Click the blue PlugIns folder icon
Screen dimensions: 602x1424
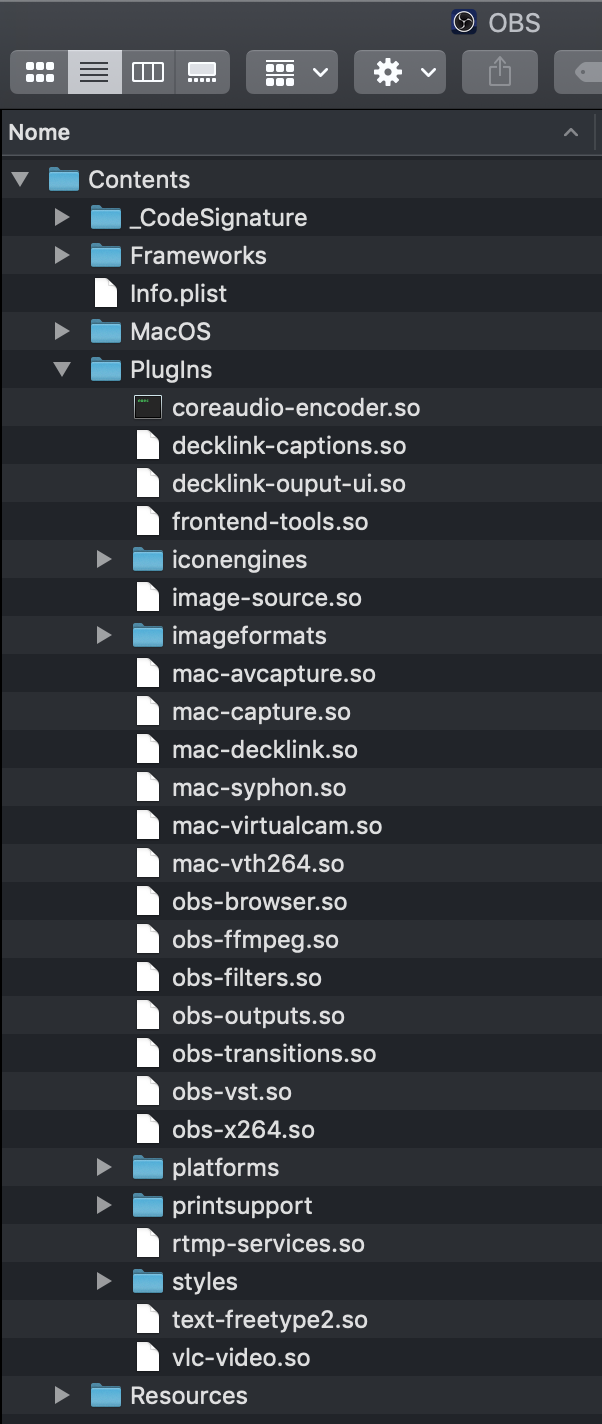click(106, 368)
